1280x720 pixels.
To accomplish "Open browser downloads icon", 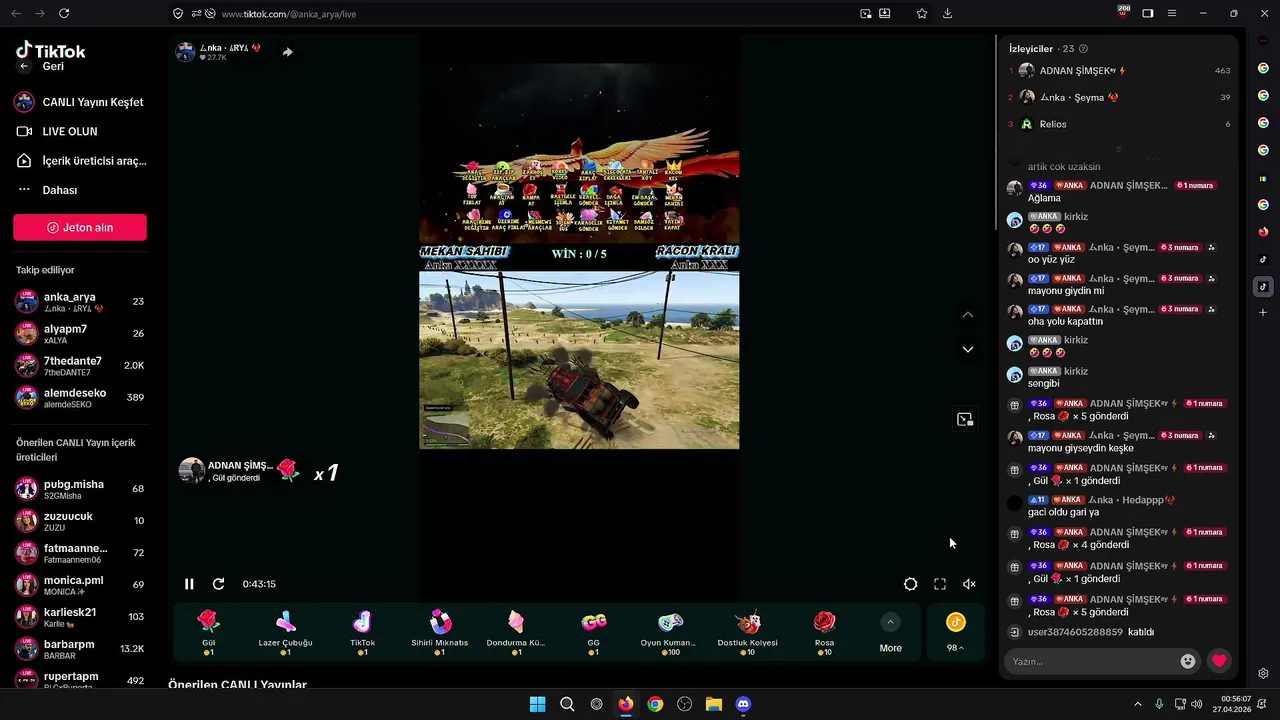I will pyautogui.click(x=947, y=14).
